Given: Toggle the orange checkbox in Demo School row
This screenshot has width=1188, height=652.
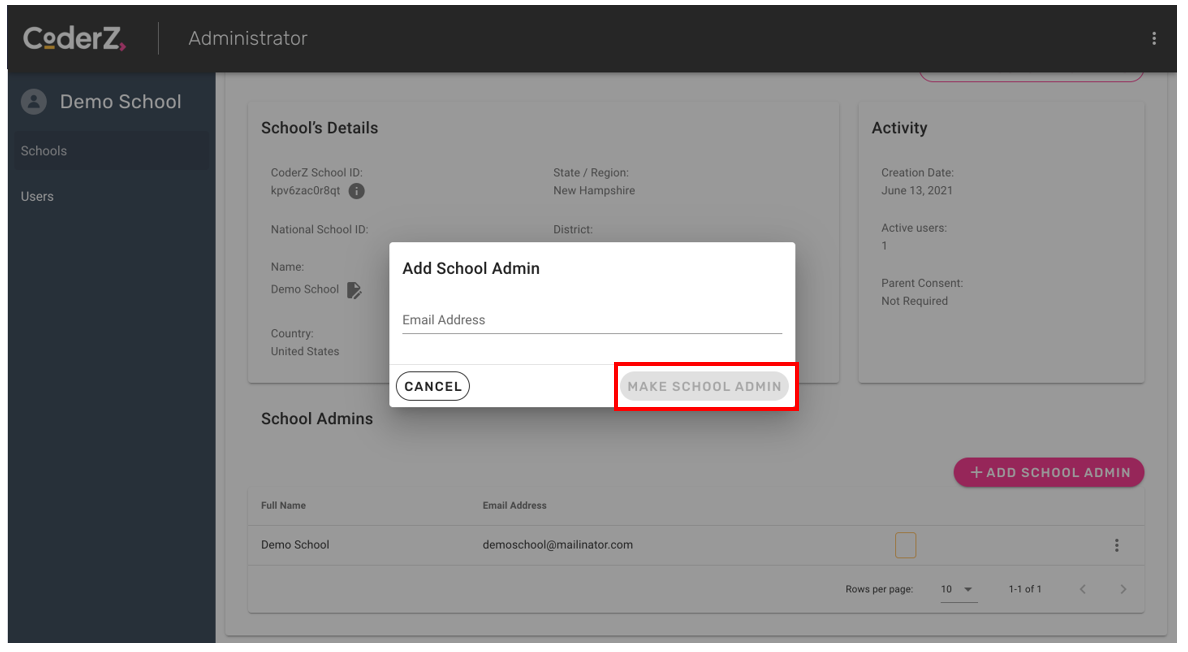Looking at the screenshot, I should (x=905, y=545).
